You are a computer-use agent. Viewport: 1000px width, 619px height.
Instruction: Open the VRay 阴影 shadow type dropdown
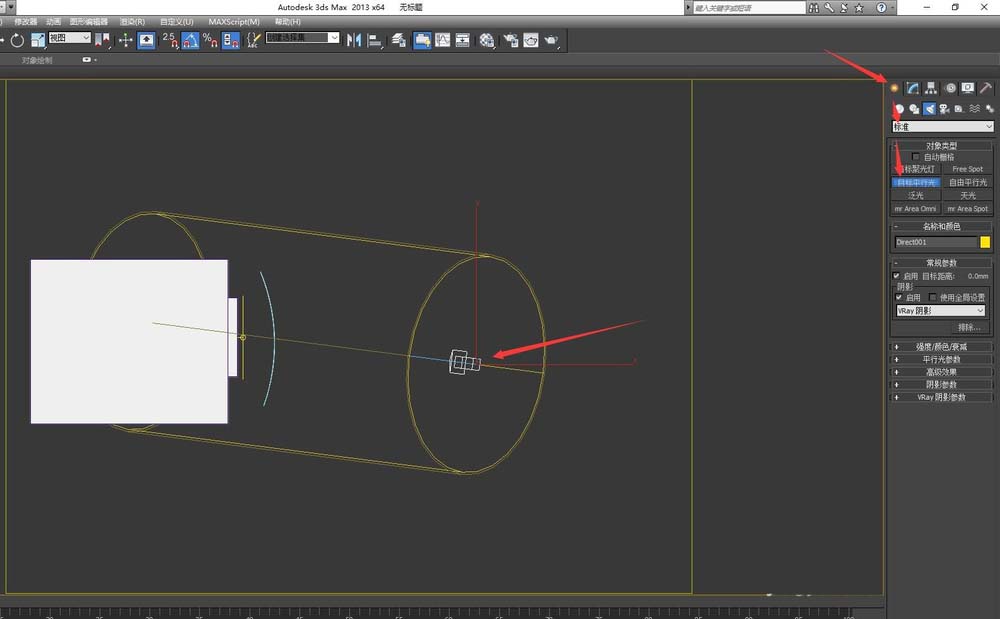point(940,311)
